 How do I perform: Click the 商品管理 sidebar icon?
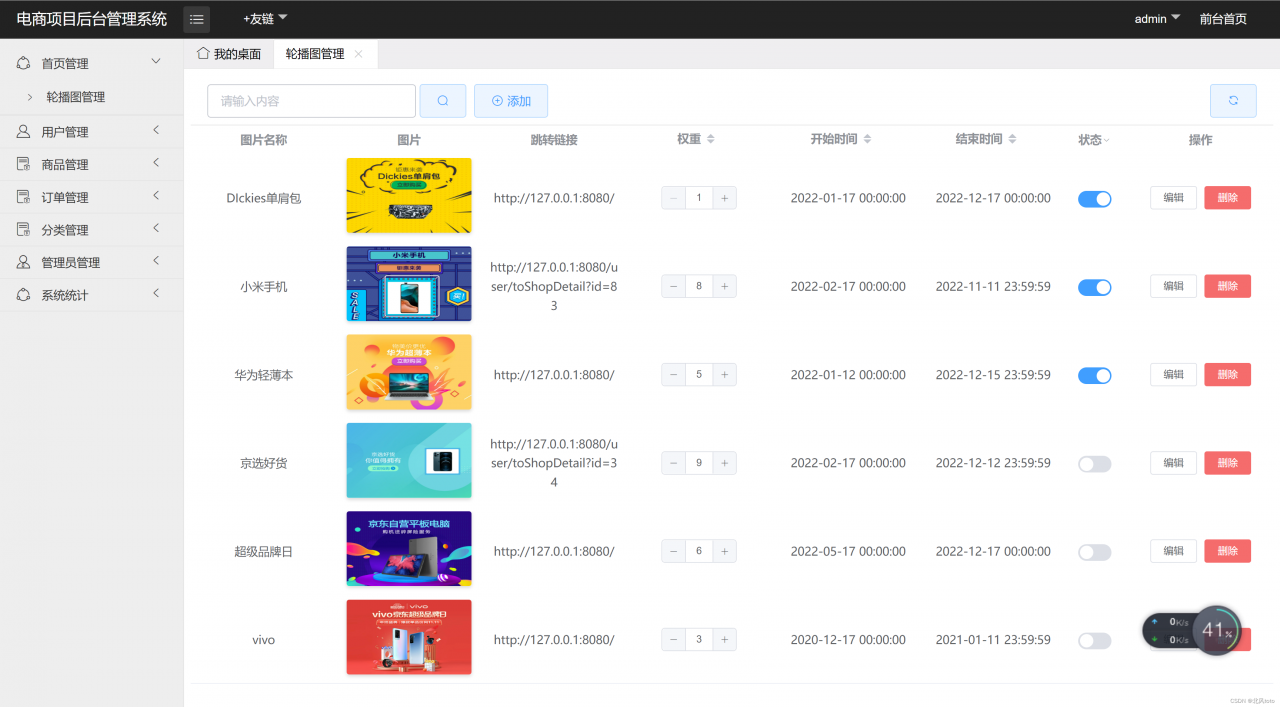24,164
